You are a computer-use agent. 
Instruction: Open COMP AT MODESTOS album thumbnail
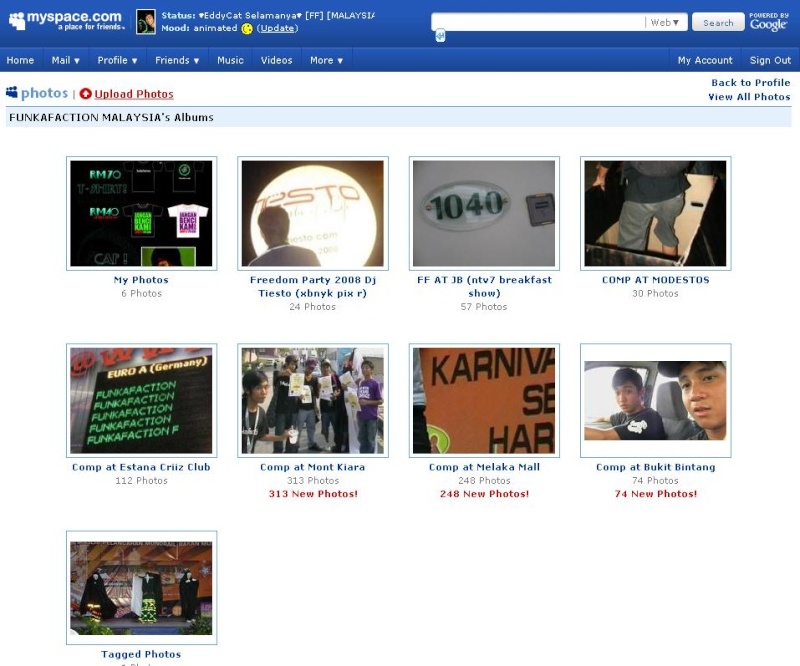(x=656, y=213)
